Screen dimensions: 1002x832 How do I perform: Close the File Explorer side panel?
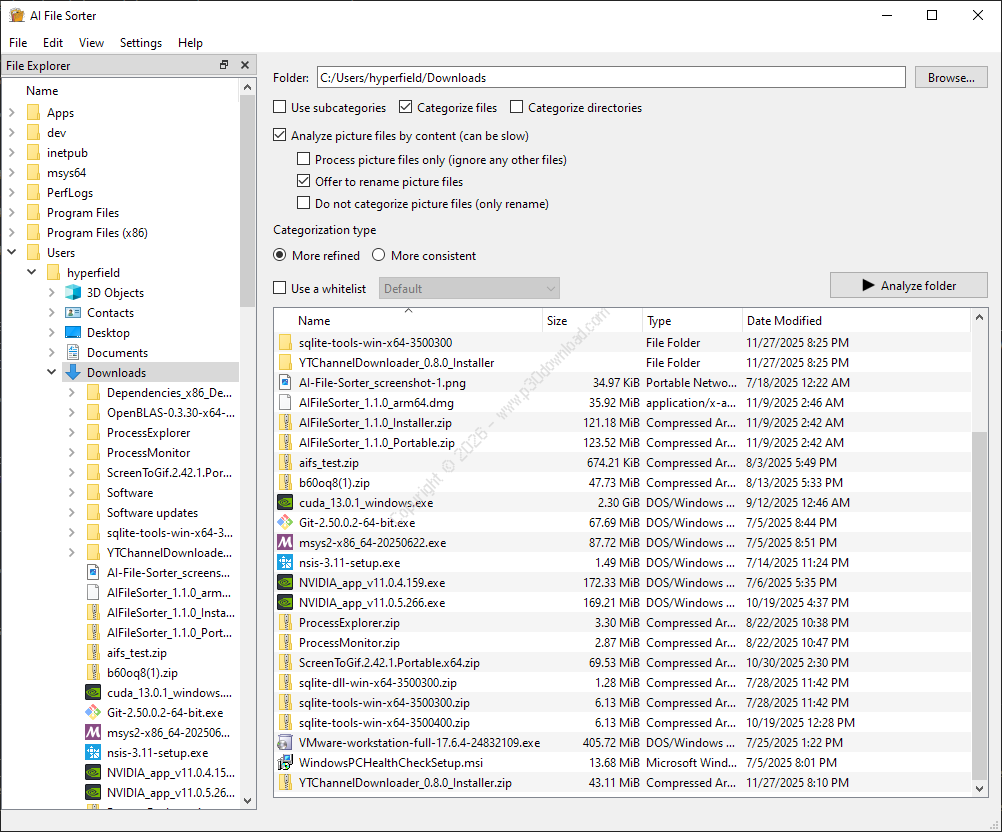[245, 65]
